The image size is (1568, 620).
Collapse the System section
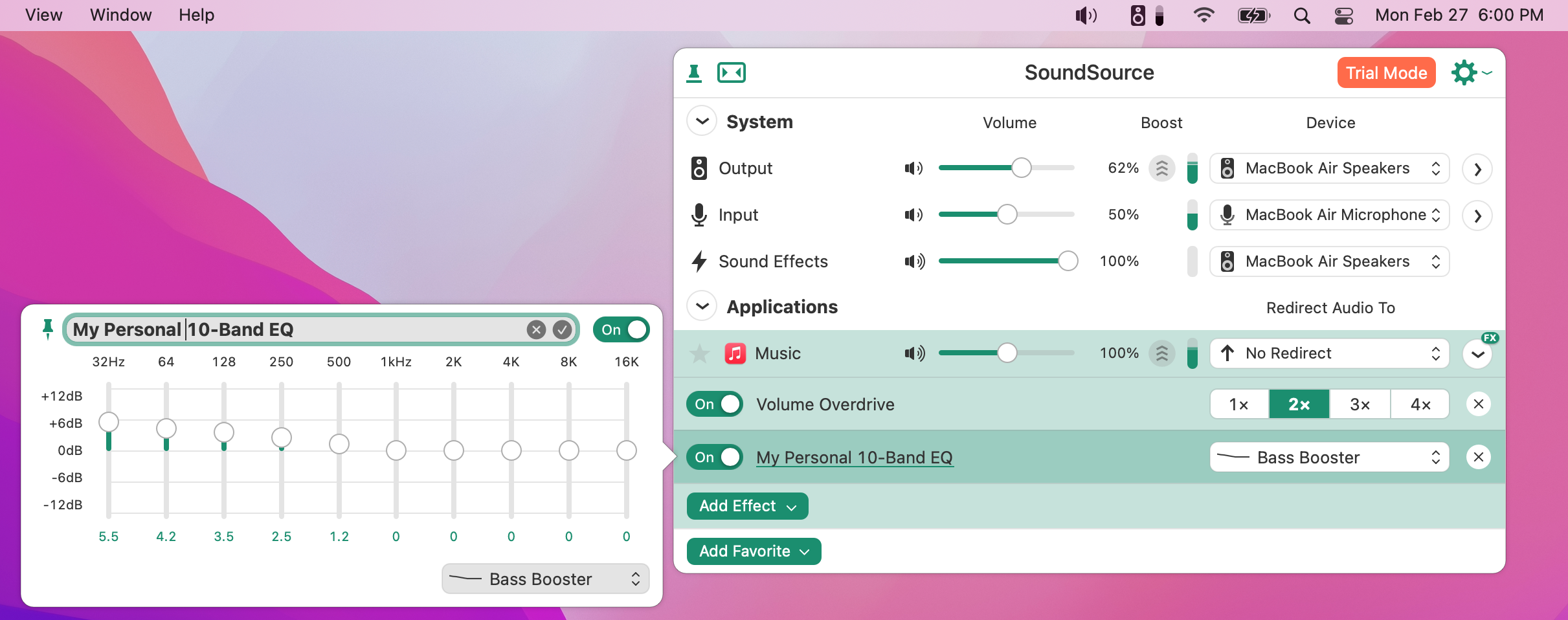(x=702, y=121)
